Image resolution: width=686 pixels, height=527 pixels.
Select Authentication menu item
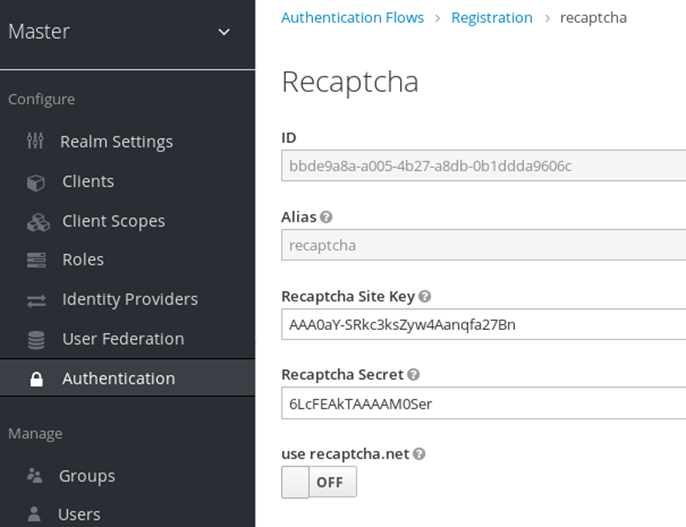click(119, 378)
